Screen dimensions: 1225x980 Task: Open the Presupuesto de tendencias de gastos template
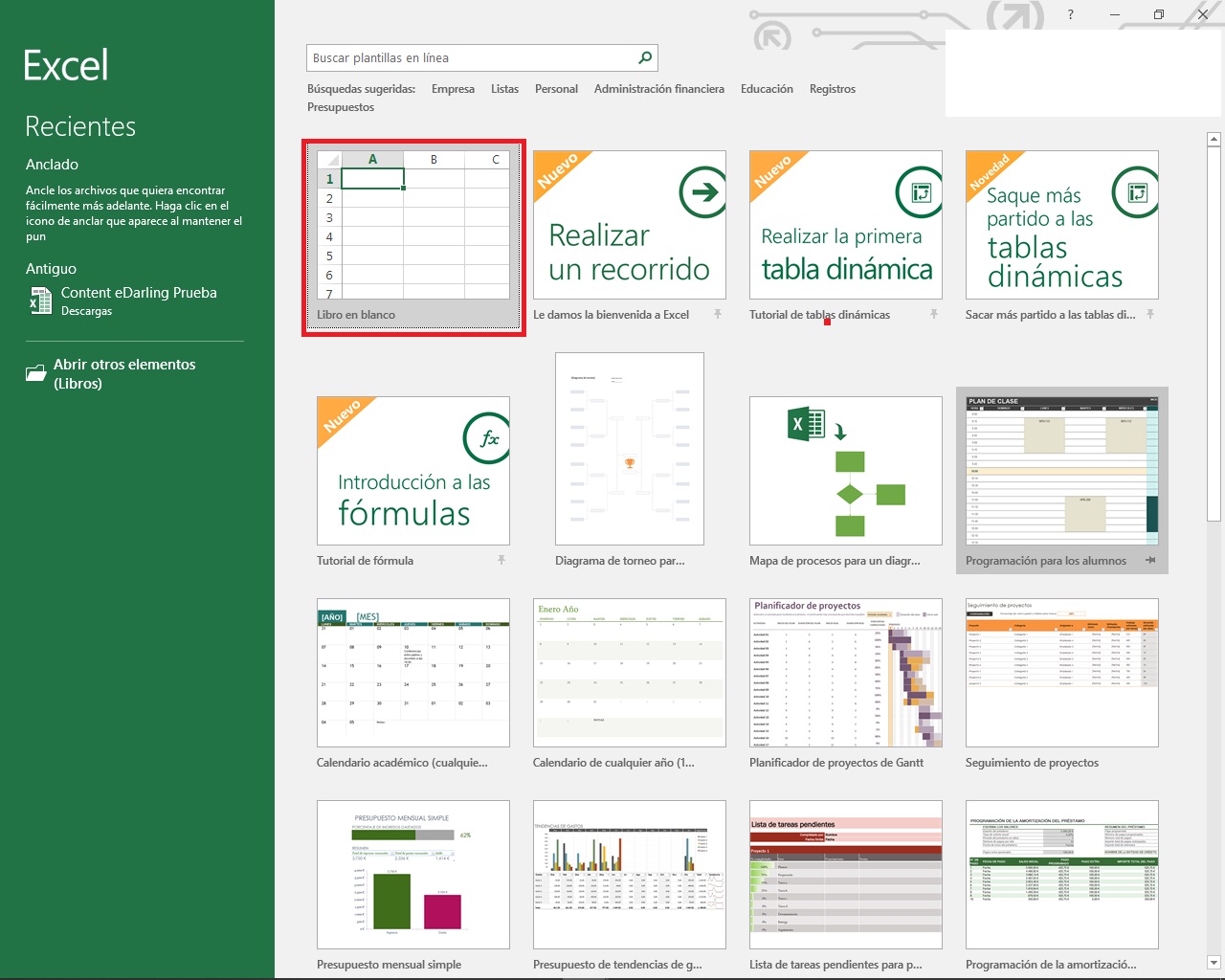pos(629,875)
